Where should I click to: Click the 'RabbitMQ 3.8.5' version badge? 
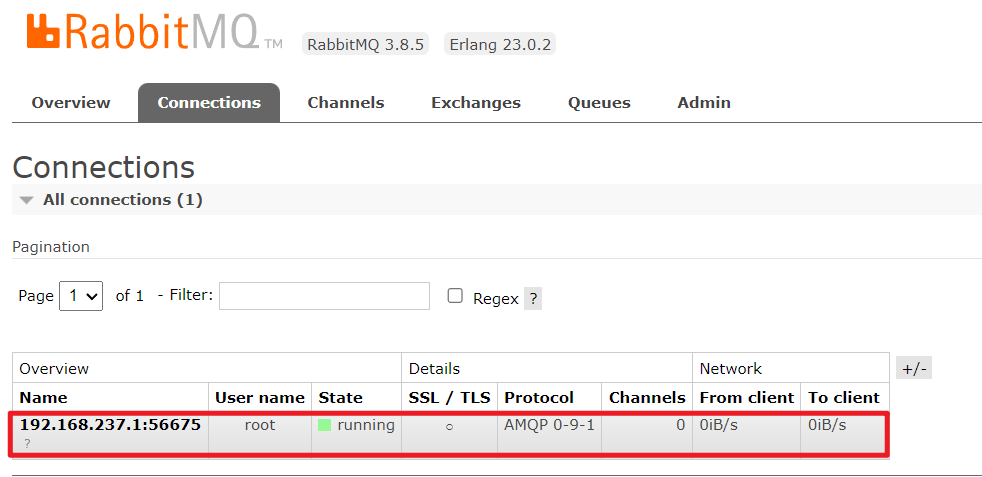366,45
